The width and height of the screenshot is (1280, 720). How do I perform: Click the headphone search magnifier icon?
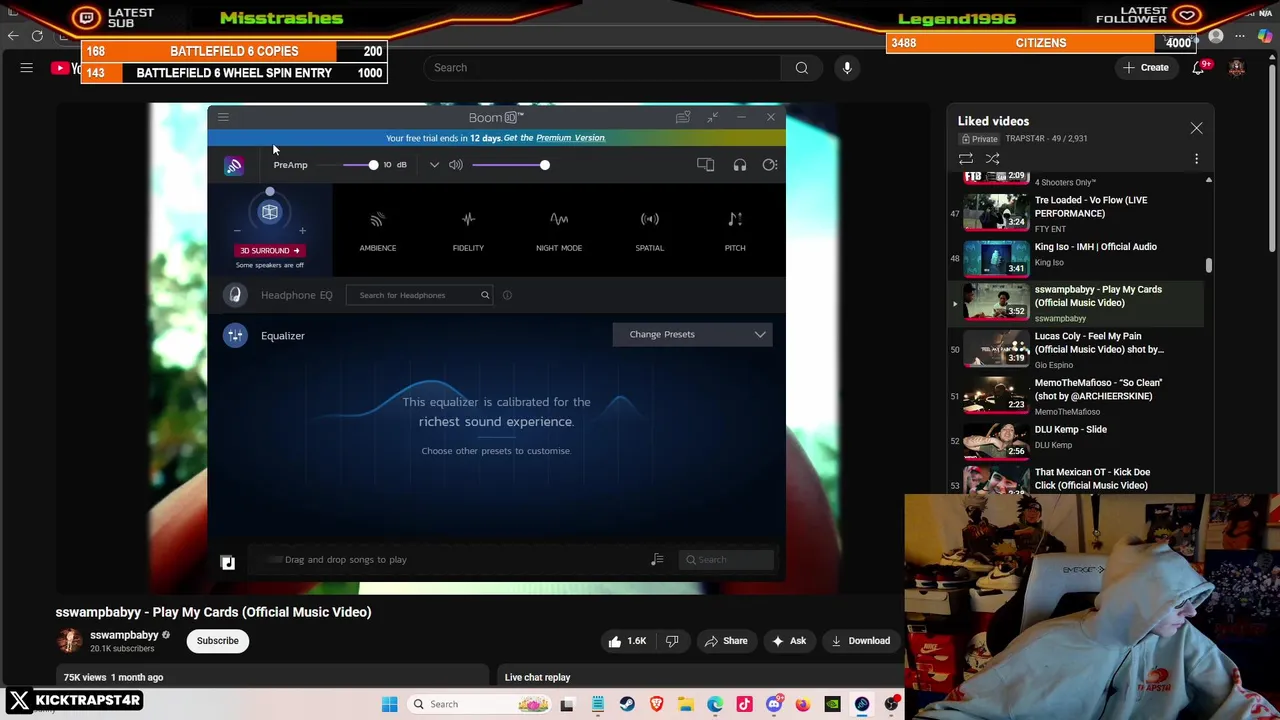click(485, 295)
